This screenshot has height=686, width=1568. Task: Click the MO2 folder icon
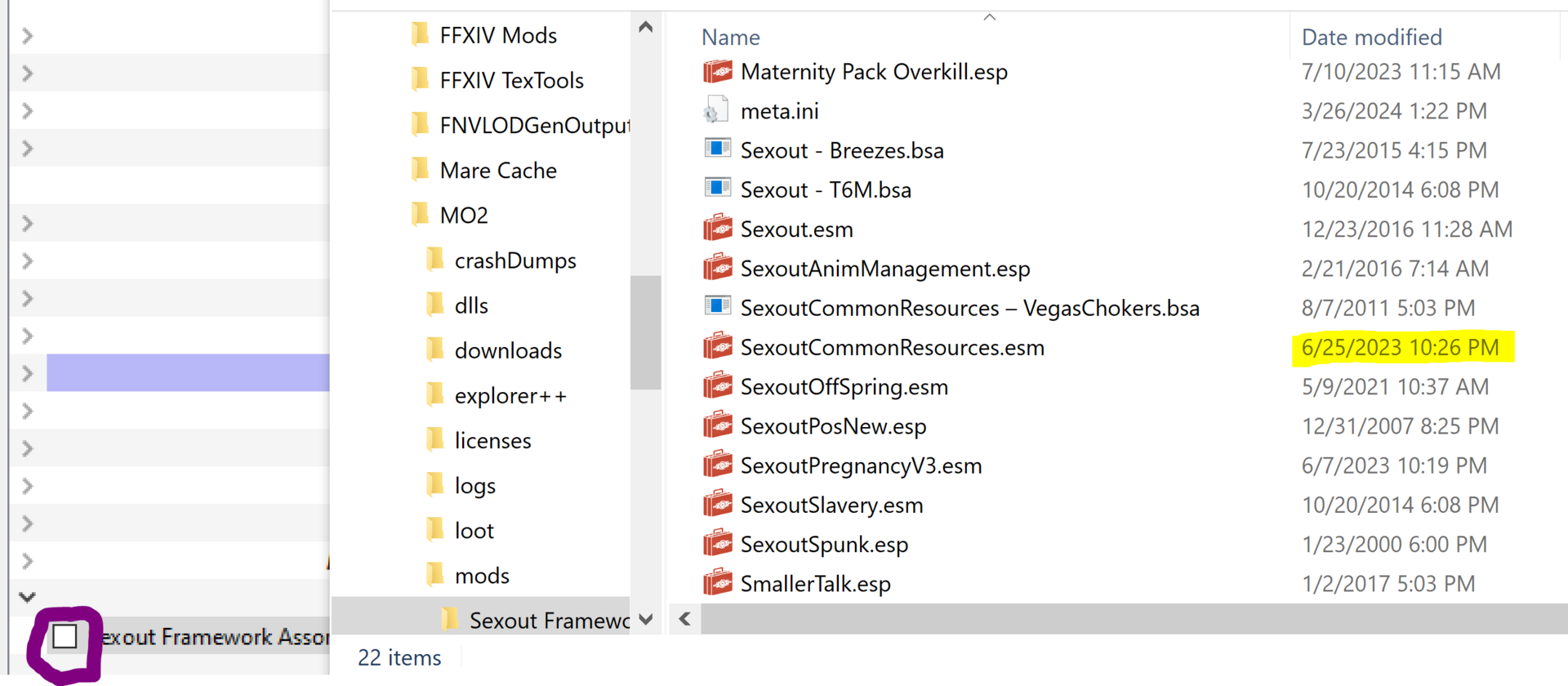tap(421, 214)
